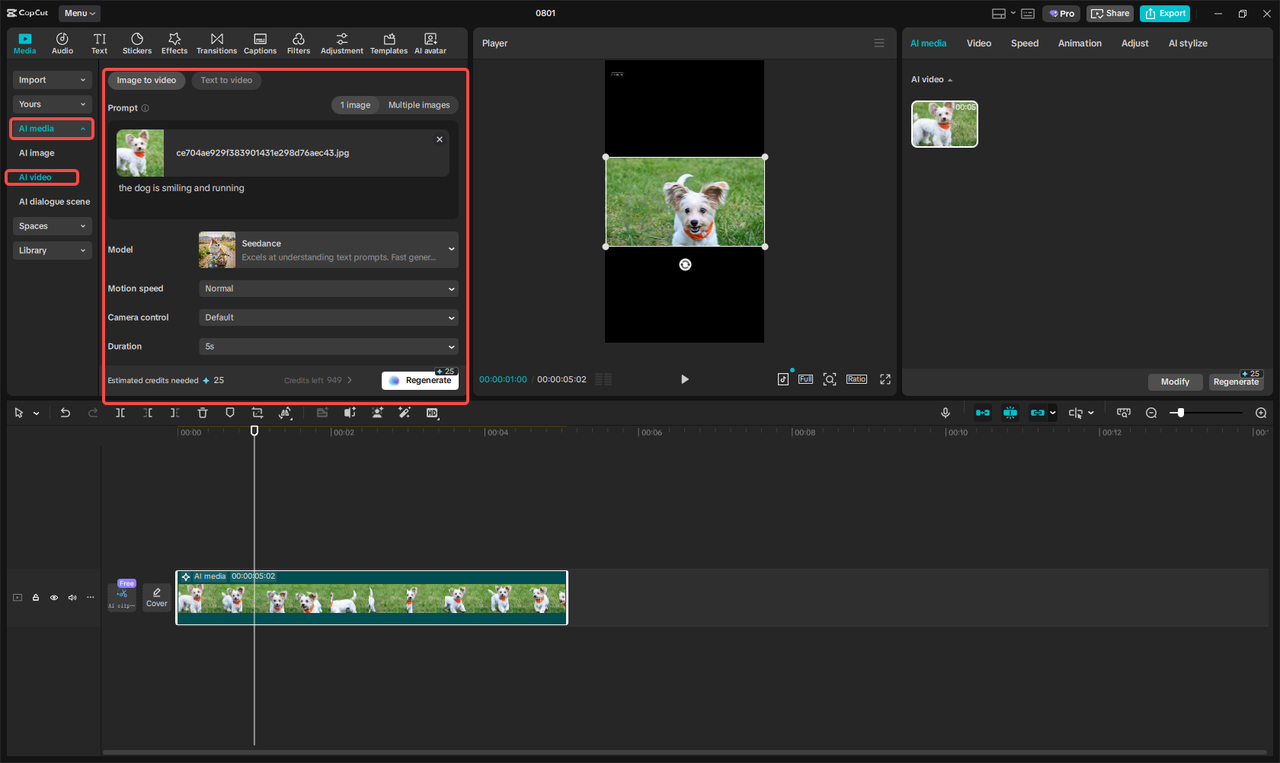
Task: Toggle the Full playback mode button
Action: pos(805,379)
